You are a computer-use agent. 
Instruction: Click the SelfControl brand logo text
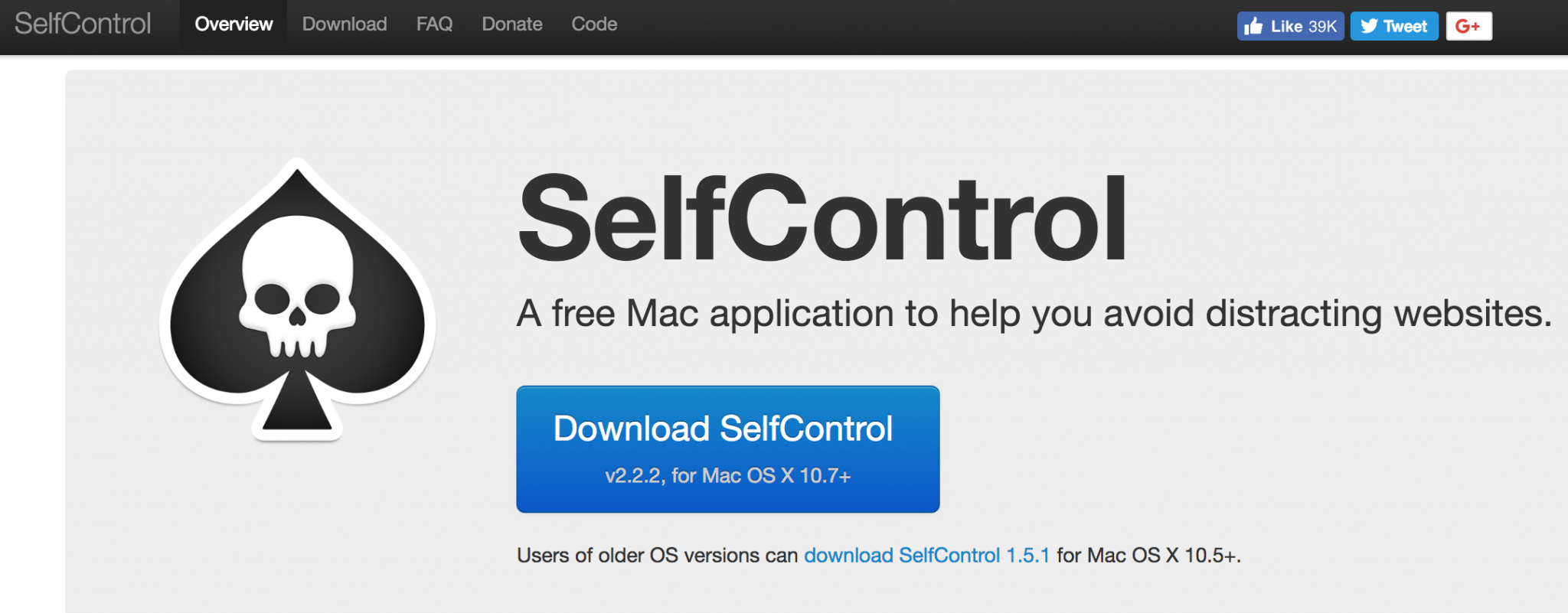pyautogui.click(x=83, y=24)
